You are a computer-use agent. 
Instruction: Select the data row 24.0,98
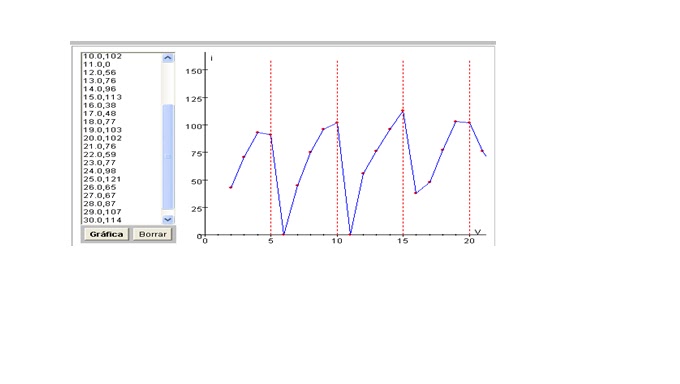pos(99,171)
